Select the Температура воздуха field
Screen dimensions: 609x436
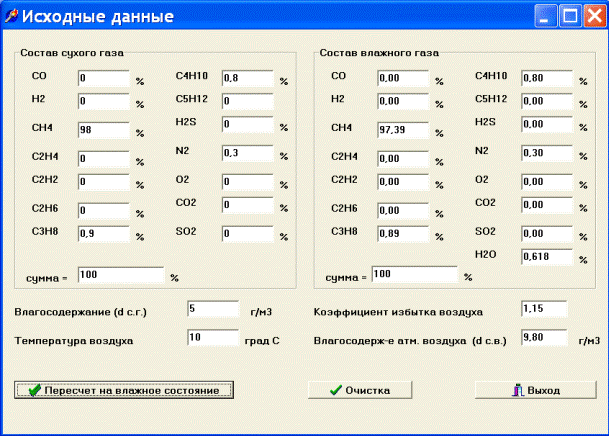212,339
